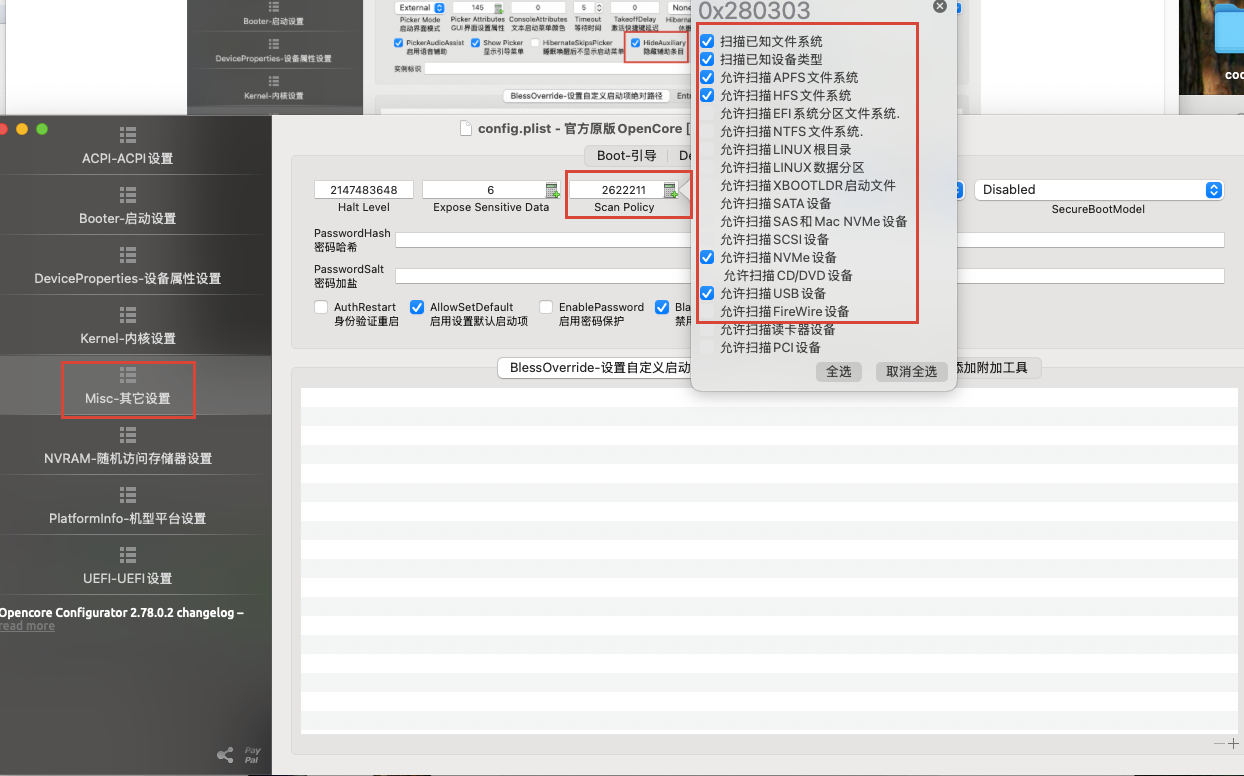Click the Scan Policy calculator icon

(671, 190)
